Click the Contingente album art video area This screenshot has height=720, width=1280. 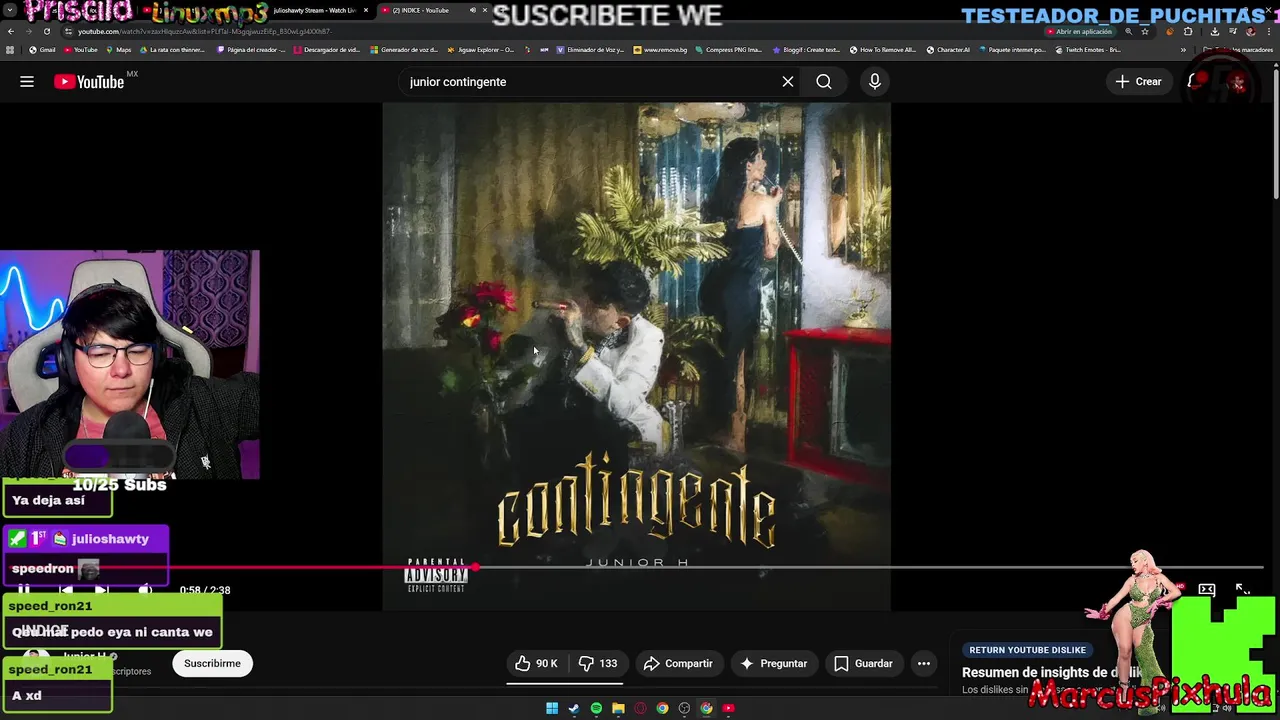pos(636,356)
